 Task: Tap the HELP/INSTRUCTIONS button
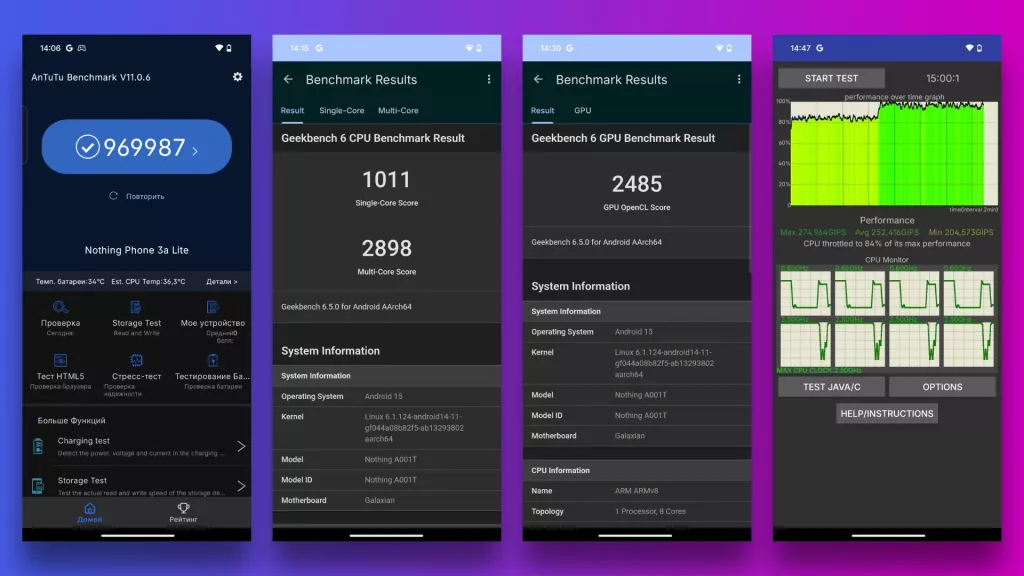coord(887,413)
